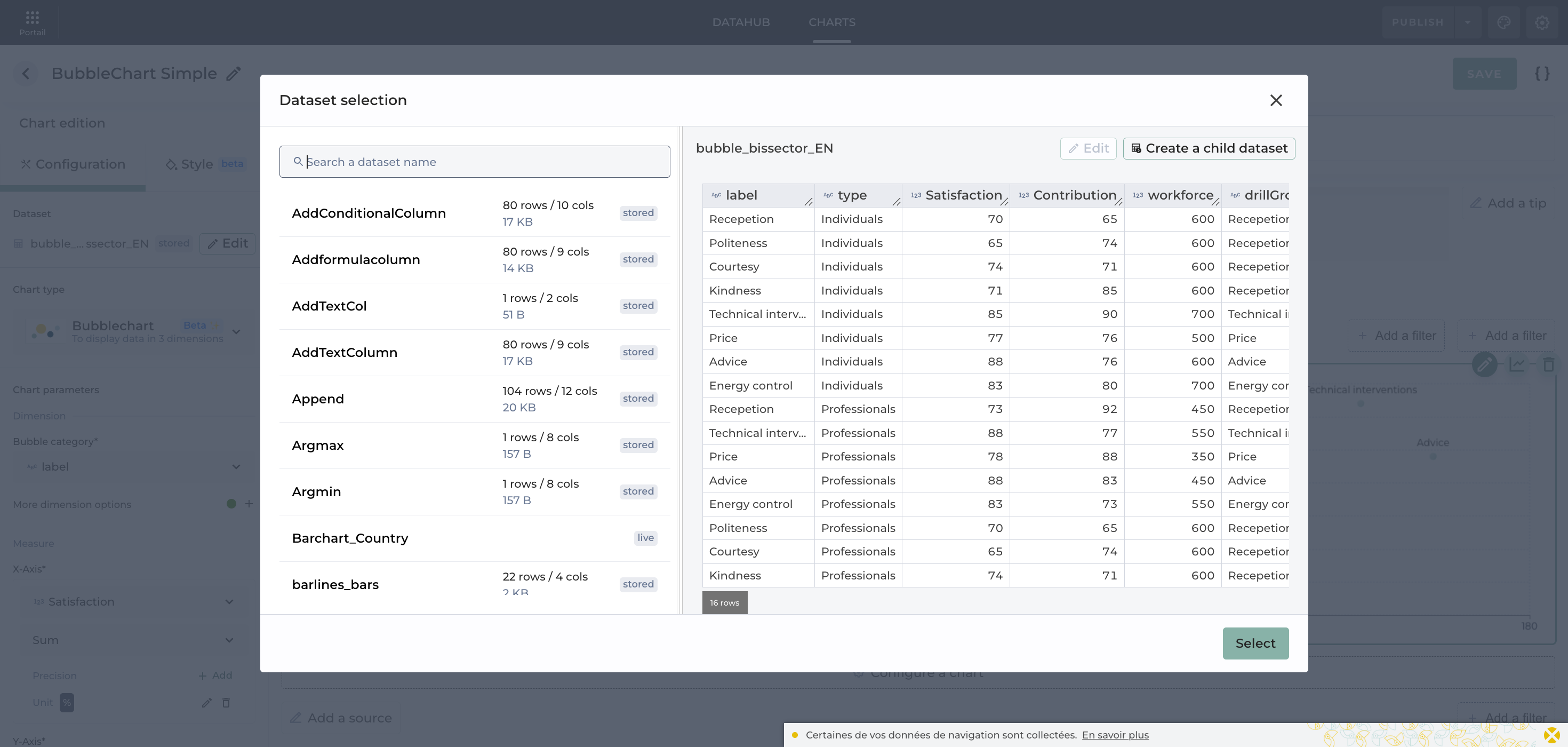Click the percent Unit badge

pyautogui.click(x=67, y=703)
